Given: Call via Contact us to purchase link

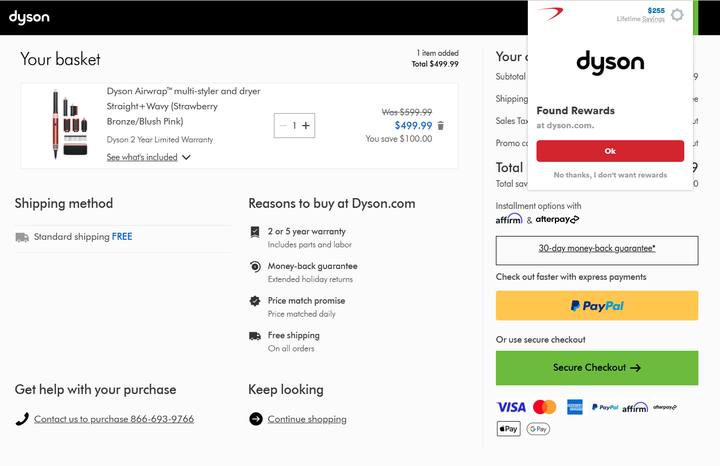Looking at the screenshot, I should 114,419.
